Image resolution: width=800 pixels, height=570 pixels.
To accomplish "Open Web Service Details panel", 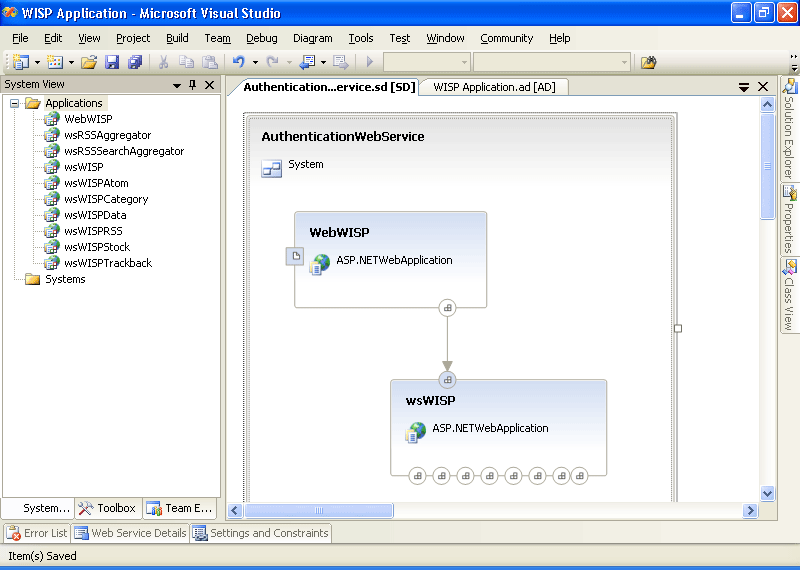I will 130,533.
